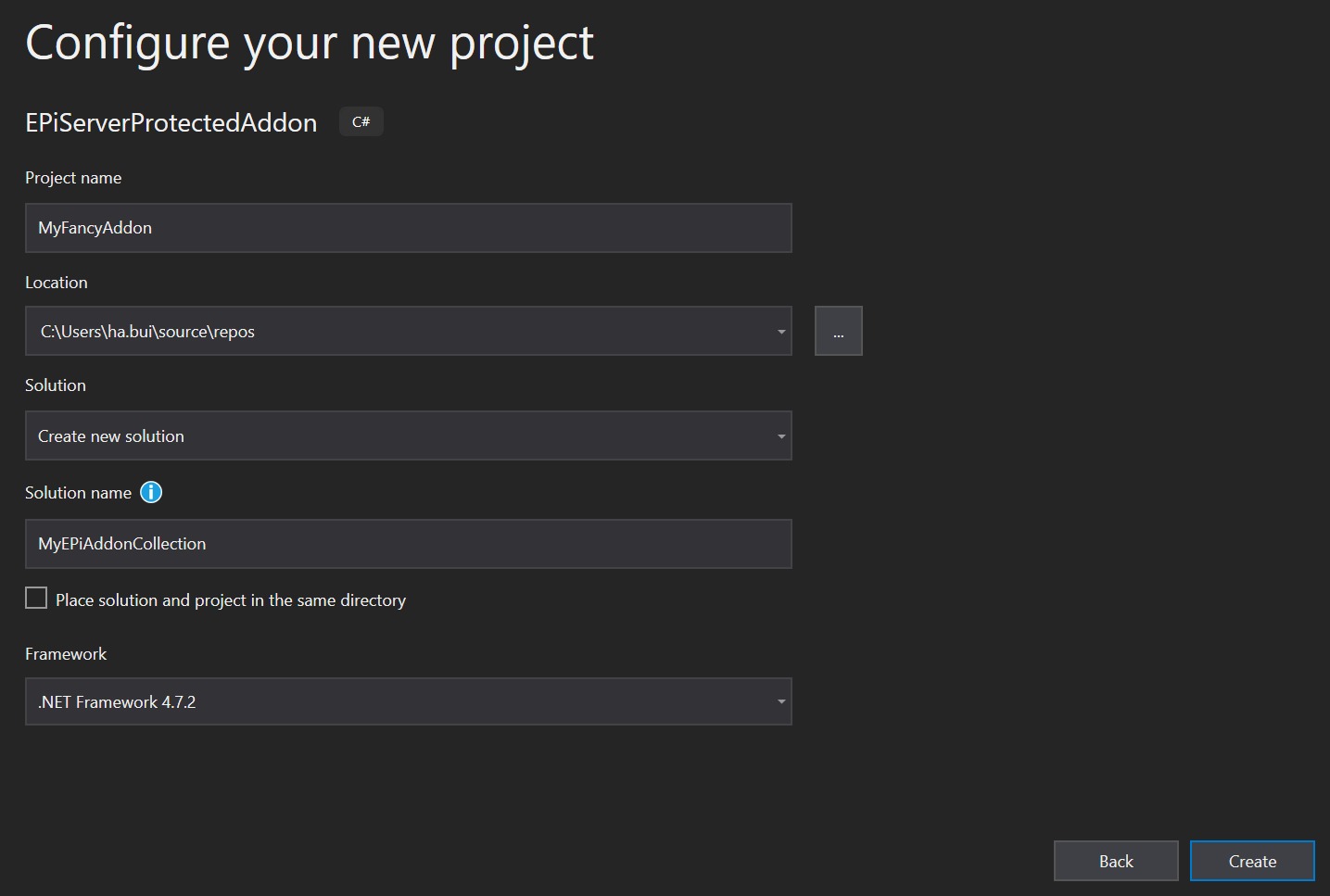The width and height of the screenshot is (1330, 896).
Task: Open the .NET Framework 4.7.2 selector
Action: tap(399, 702)
